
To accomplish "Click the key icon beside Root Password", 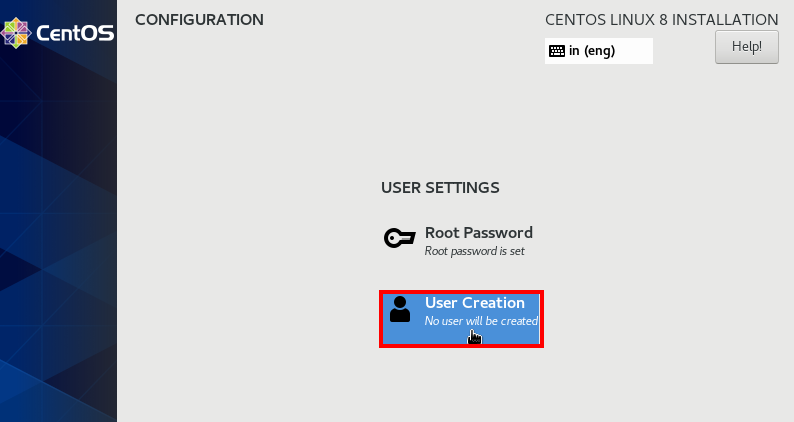I will click(399, 238).
